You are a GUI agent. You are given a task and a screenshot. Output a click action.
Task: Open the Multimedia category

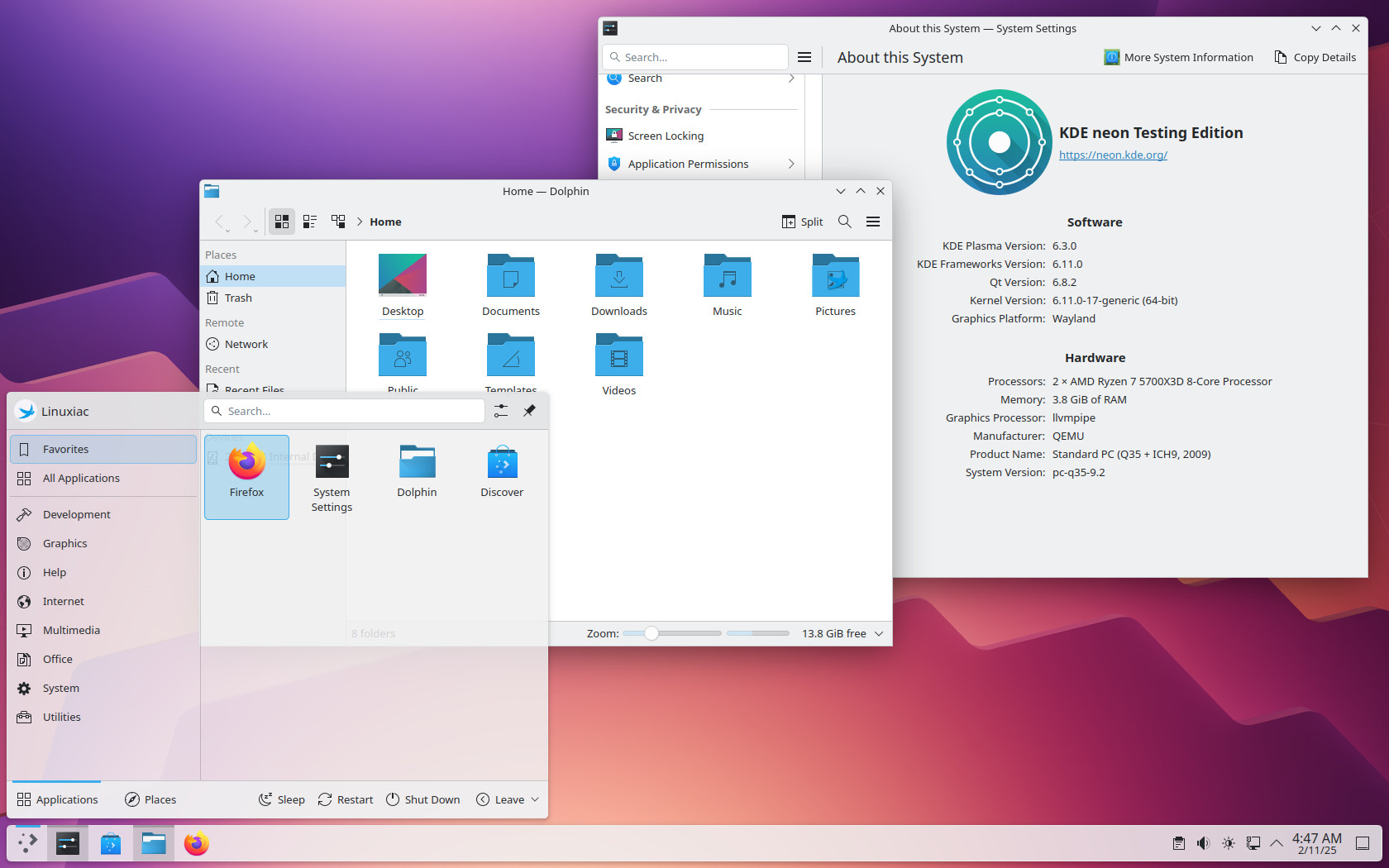103,630
